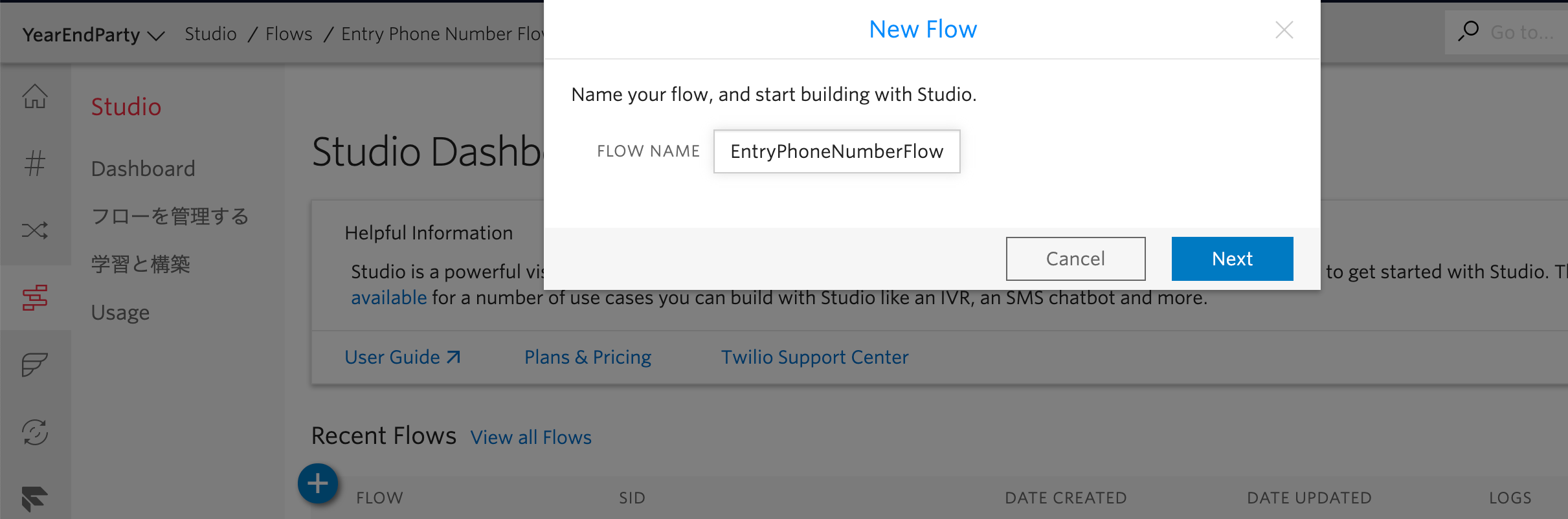Open the Phone Numbers hash icon

(35, 163)
